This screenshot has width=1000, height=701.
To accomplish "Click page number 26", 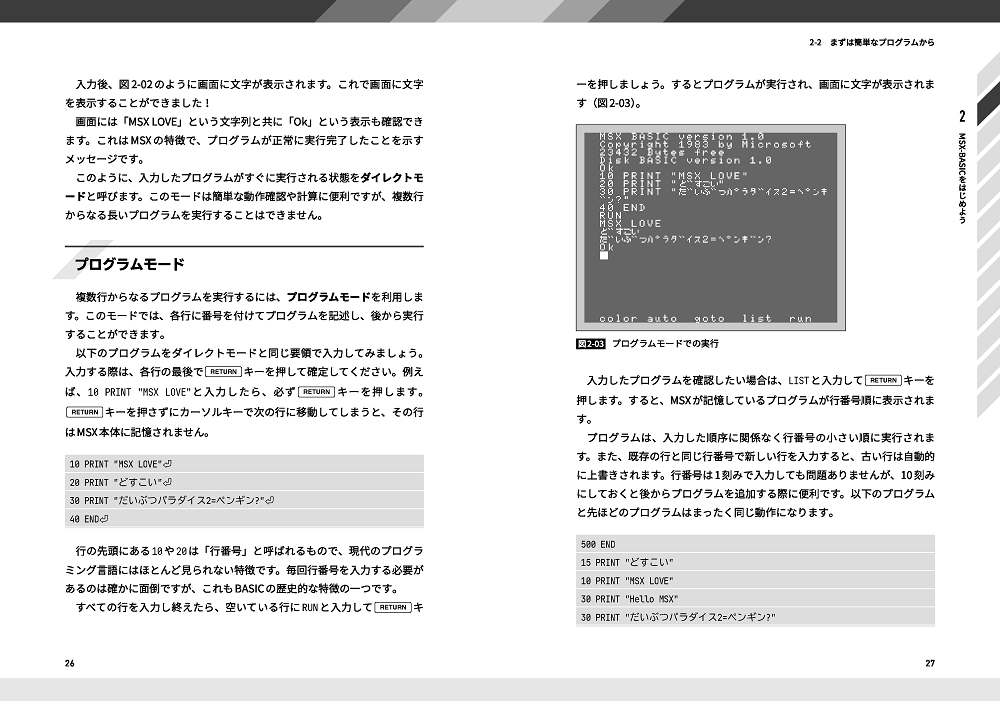I will [x=70, y=663].
